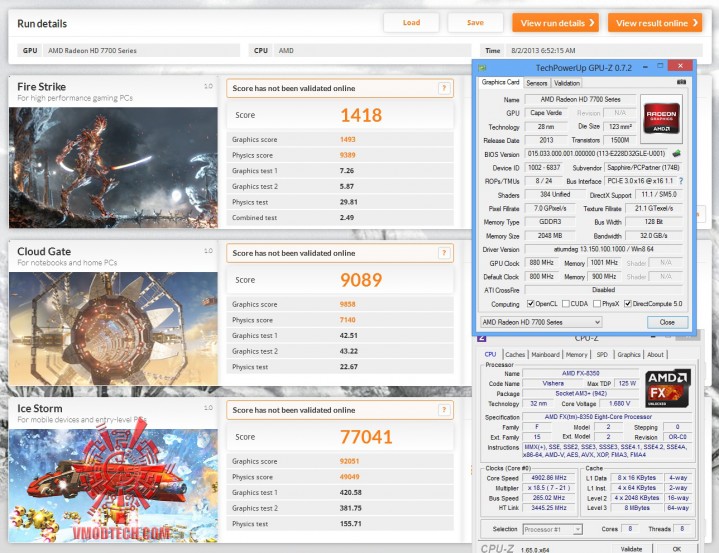Click the OK button in CPU-Z
The image size is (719, 553).
(x=677, y=548)
